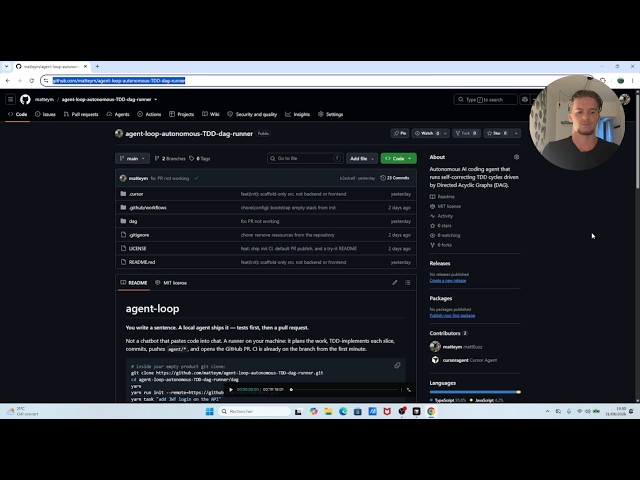Image resolution: width=640 pixels, height=480 pixels.
Task: Click the browser address bar URL
Action: [119, 81]
